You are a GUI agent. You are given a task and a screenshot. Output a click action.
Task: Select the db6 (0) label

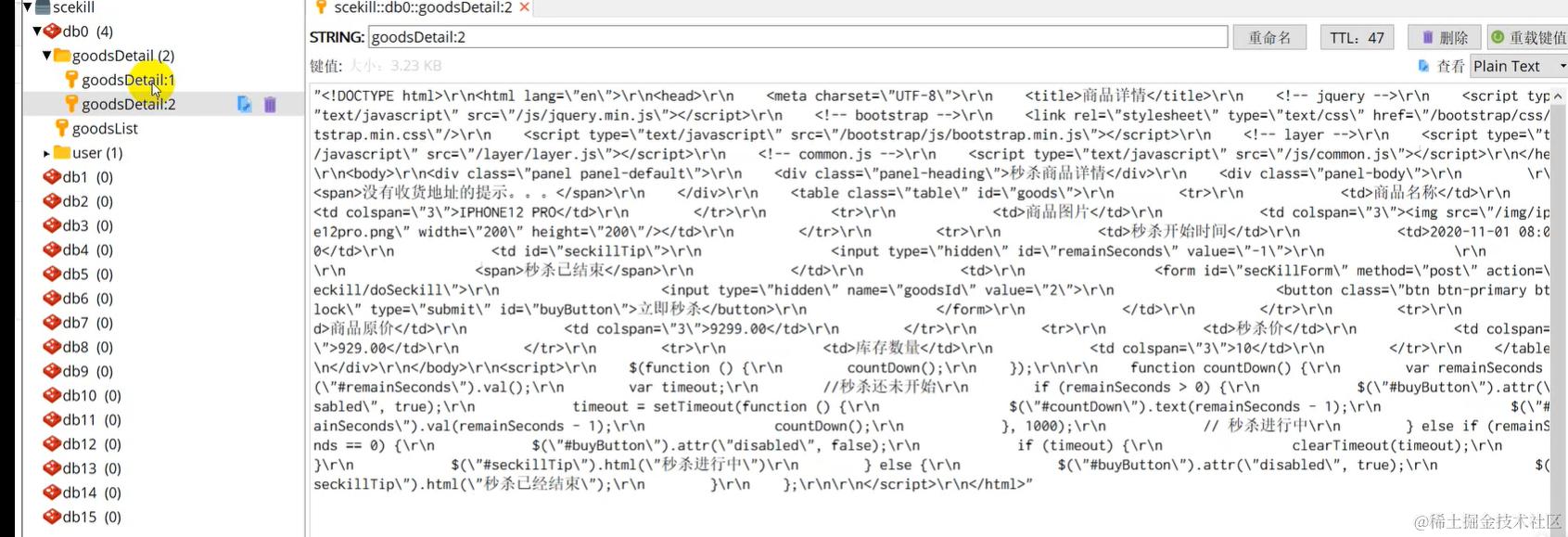[87, 298]
